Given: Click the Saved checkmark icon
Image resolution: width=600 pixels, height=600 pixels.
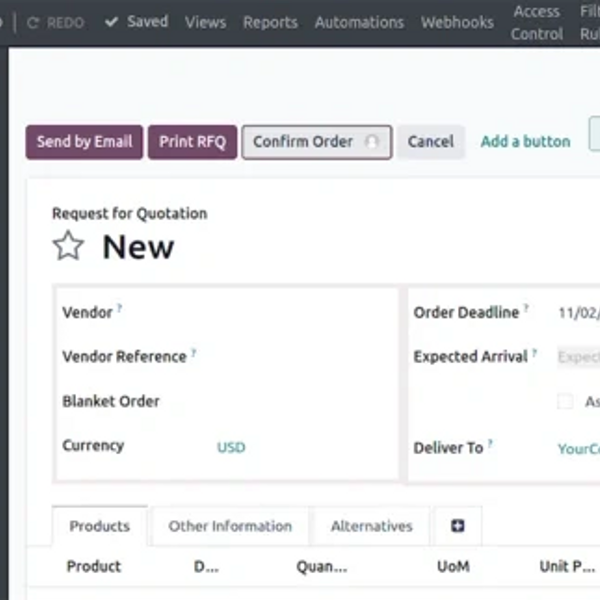Looking at the screenshot, I should tap(111, 22).
